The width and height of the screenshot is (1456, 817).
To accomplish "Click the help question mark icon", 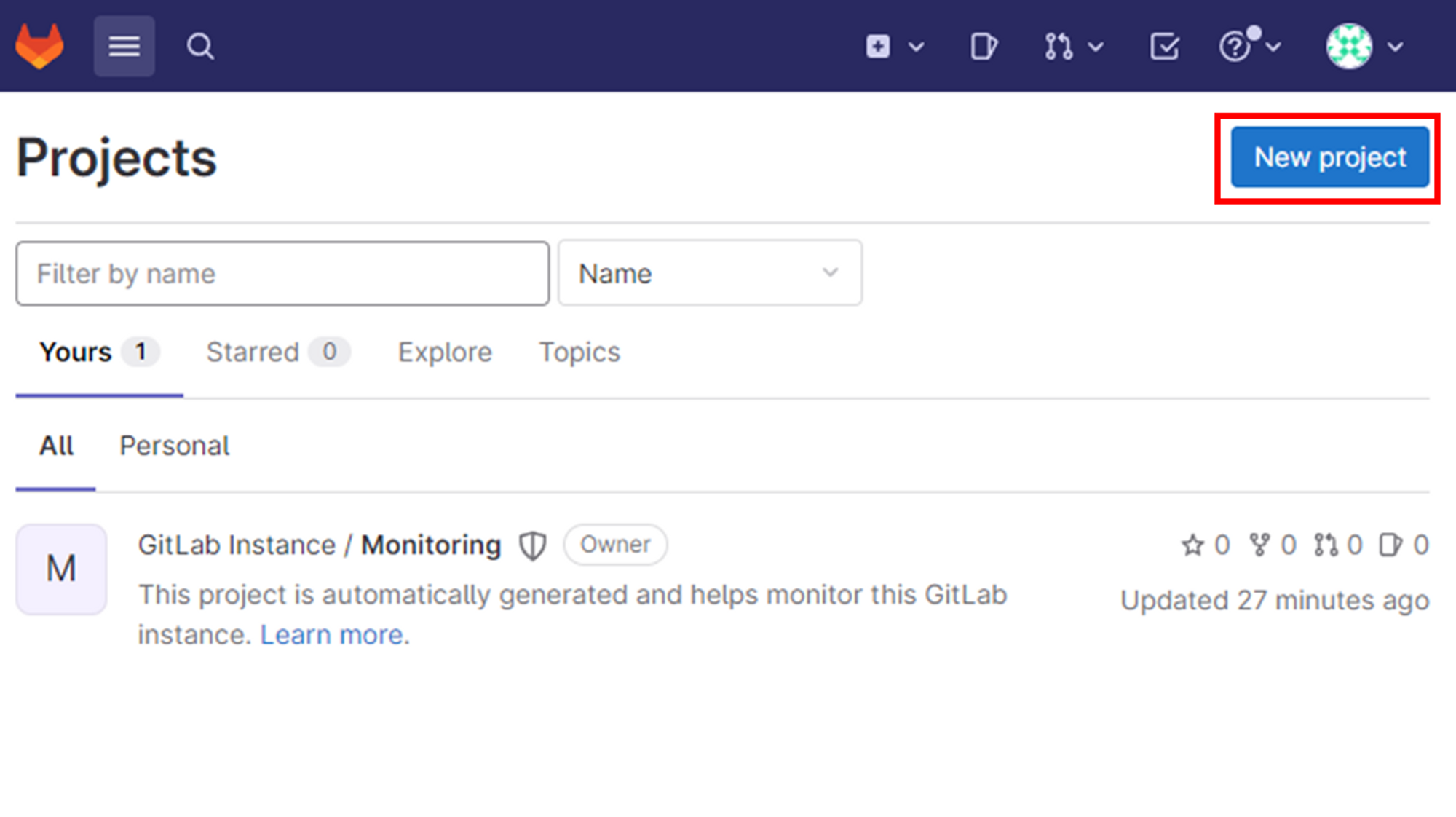I will [x=1235, y=47].
